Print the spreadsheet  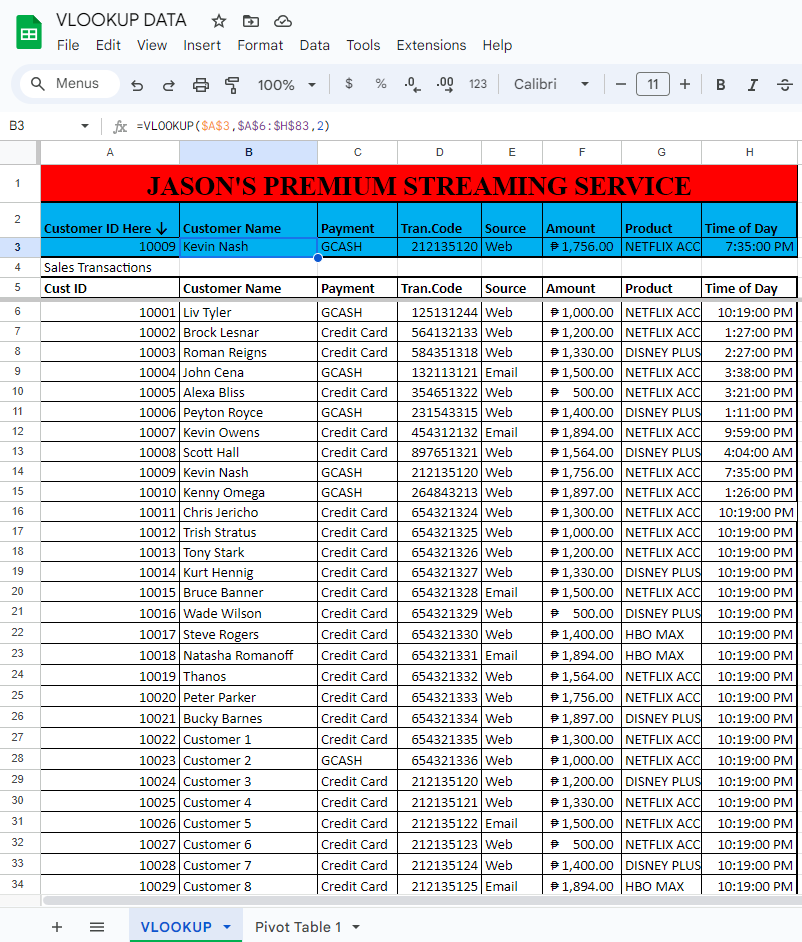pyautogui.click(x=201, y=85)
